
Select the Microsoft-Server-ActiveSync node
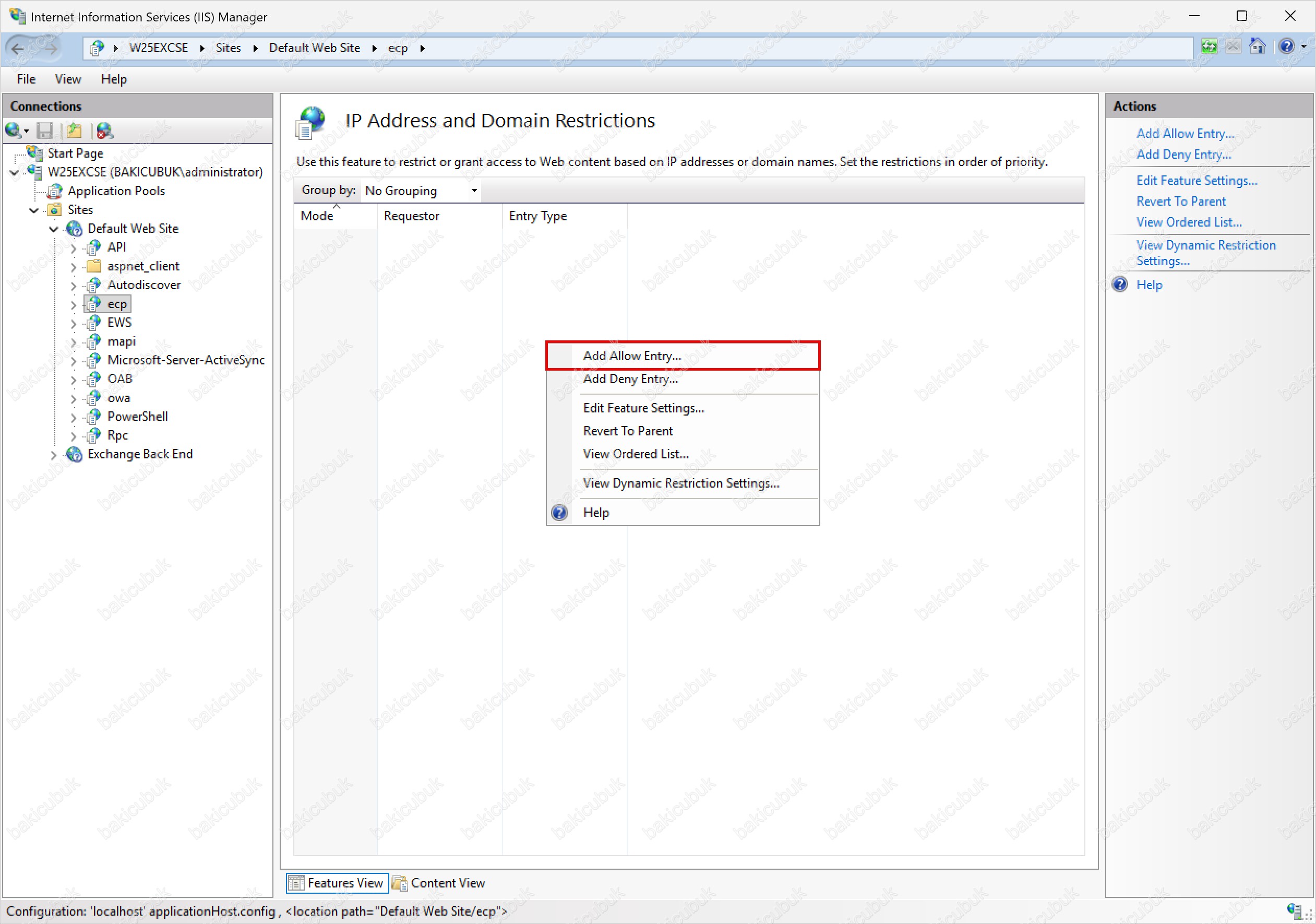tap(186, 360)
